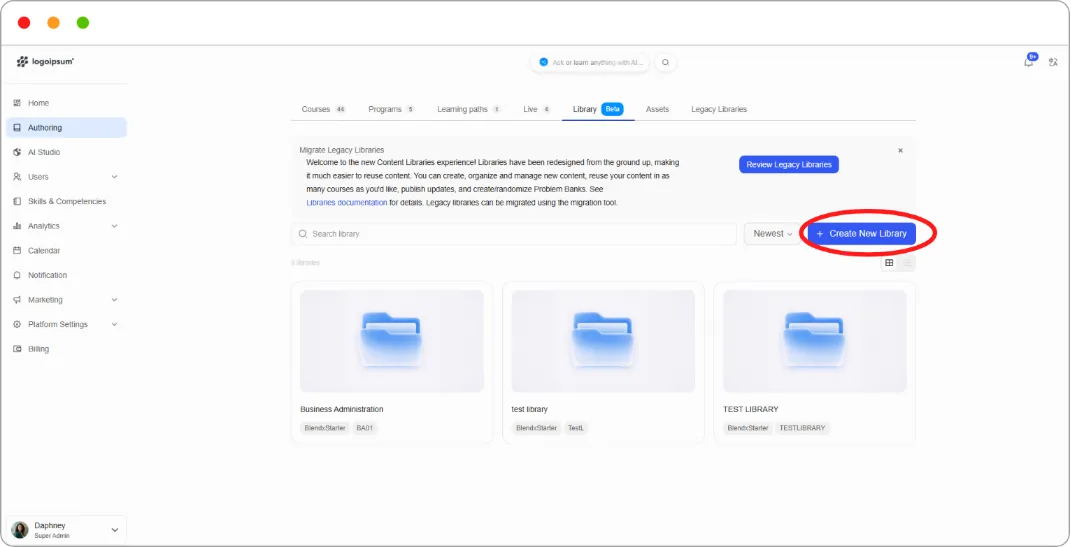Screen dimensions: 1071x547
Task: Open Billing in the sidebar
Action: (x=66, y=349)
